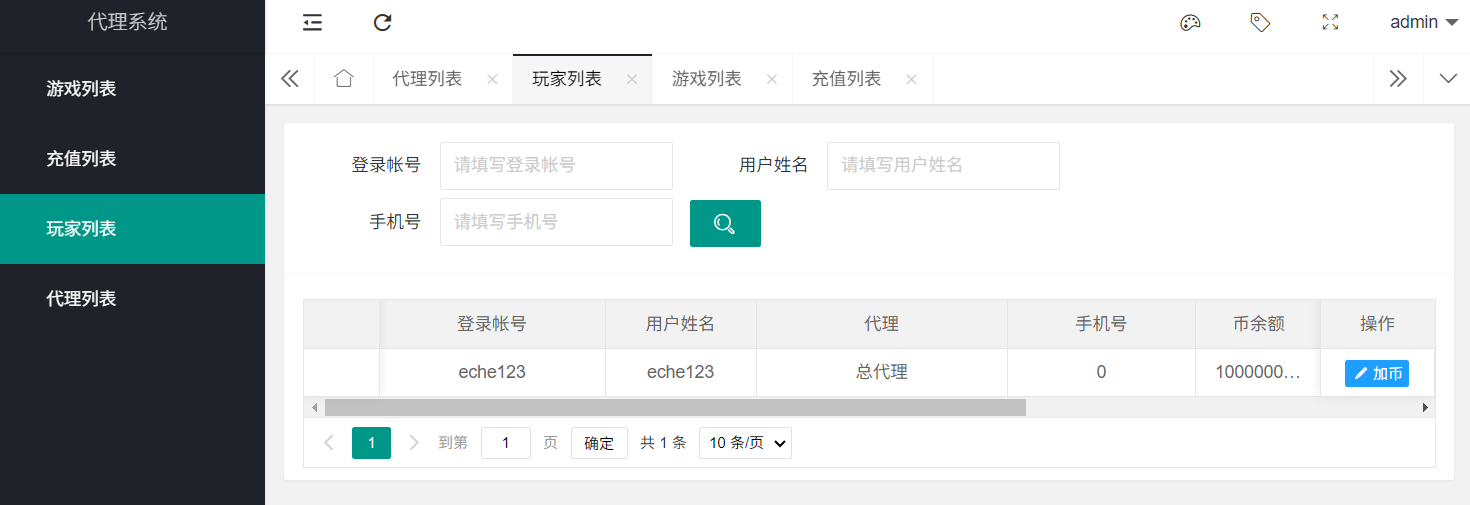Click the refresh page icon

click(x=382, y=23)
